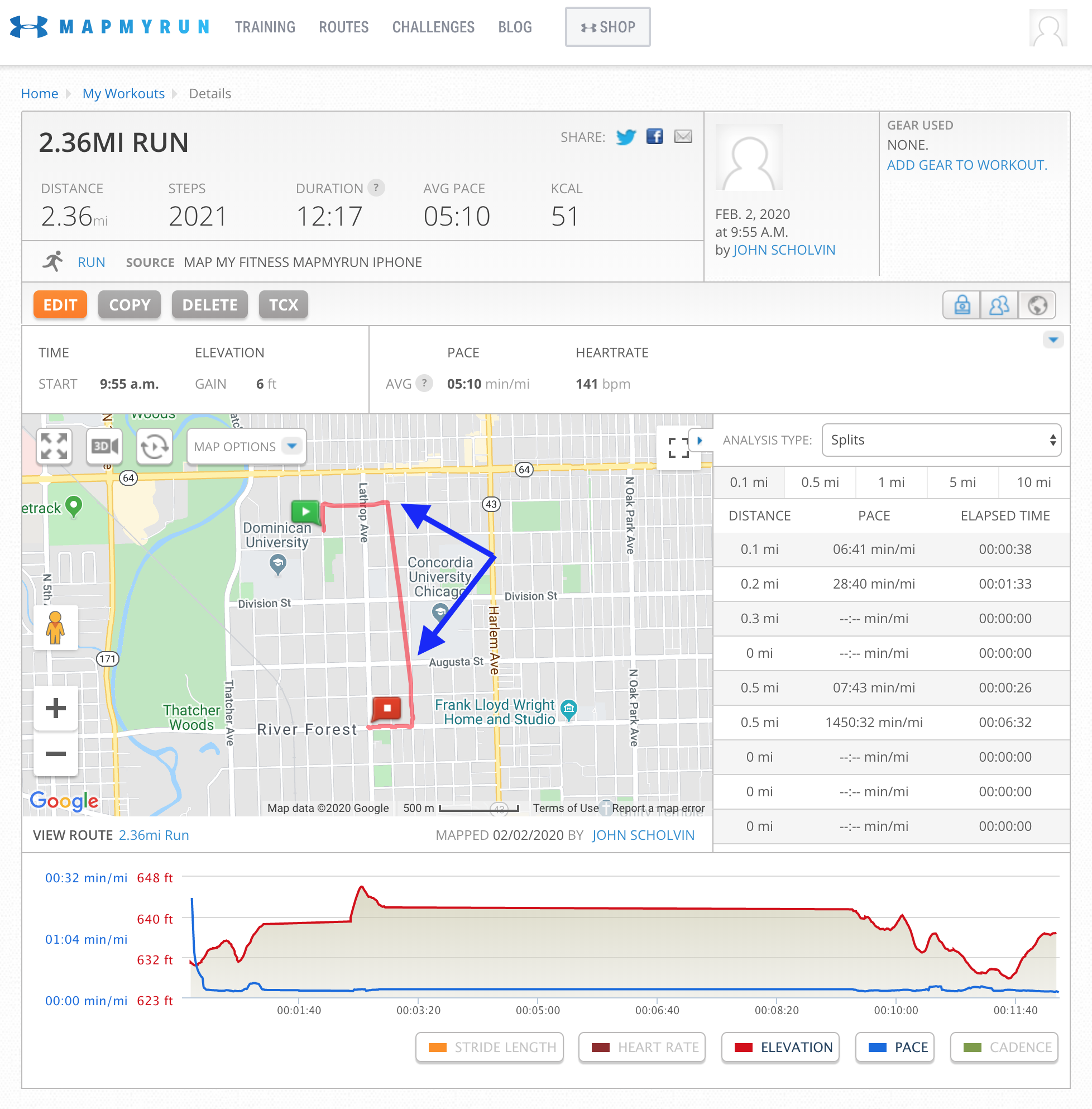Viewport: 1092px width, 1109px height.
Task: Open the Routes menu
Action: coord(343,27)
